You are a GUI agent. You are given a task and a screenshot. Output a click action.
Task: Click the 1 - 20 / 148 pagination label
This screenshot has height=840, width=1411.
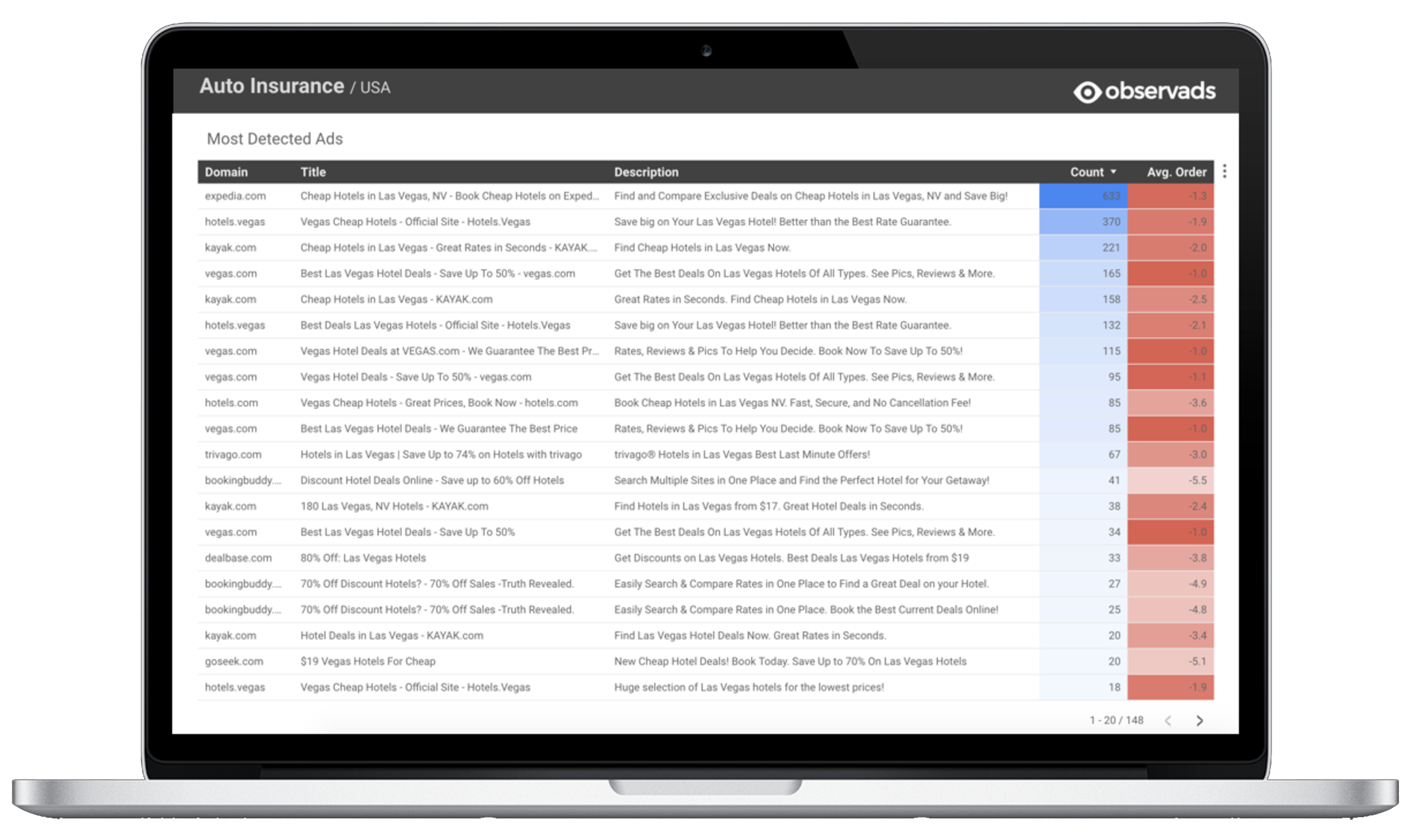pyautogui.click(x=1117, y=720)
